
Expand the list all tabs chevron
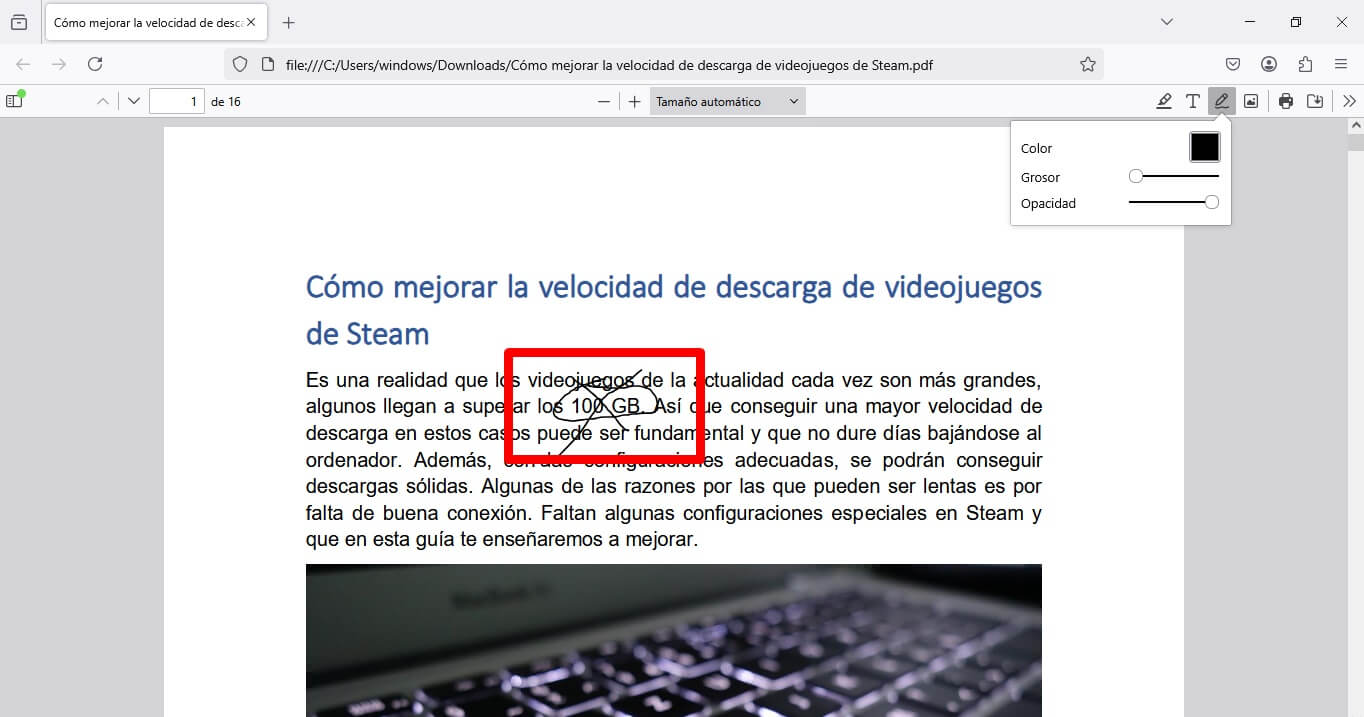[x=1166, y=22]
